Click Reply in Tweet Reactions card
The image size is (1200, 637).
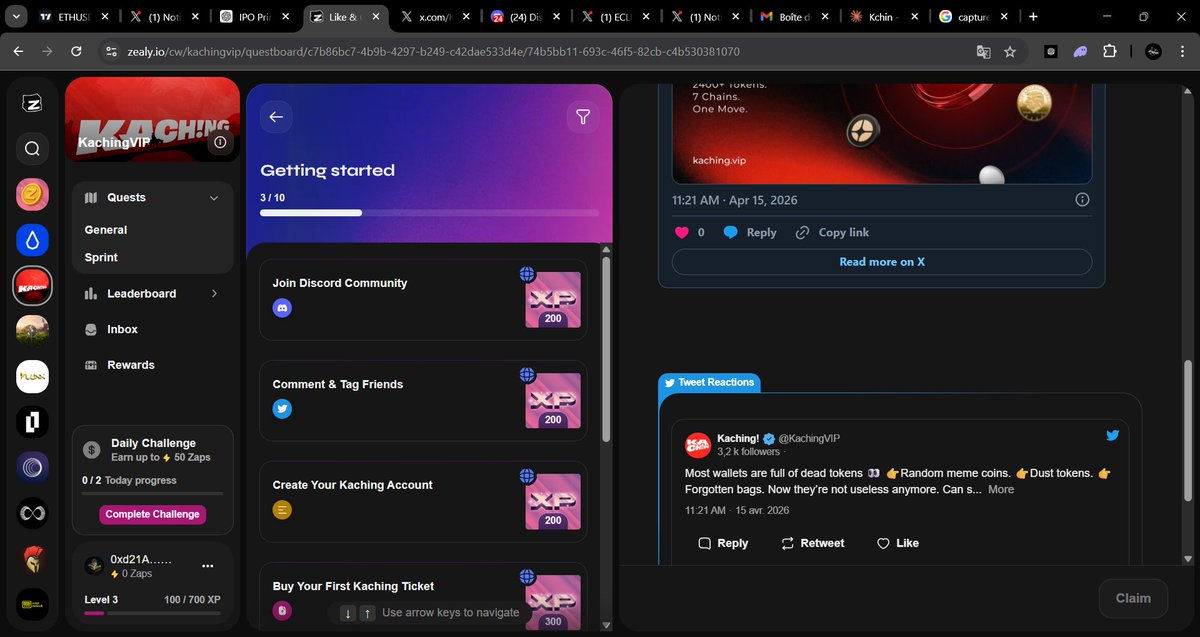click(x=723, y=543)
